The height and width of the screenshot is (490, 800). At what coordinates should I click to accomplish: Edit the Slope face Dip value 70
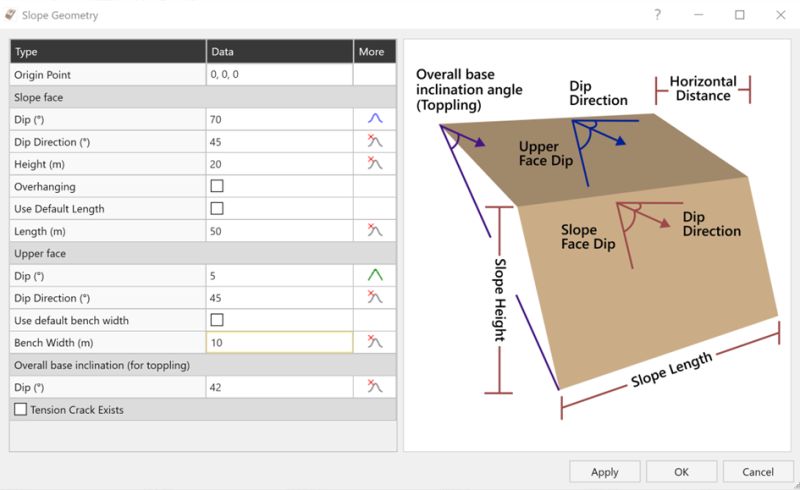pyautogui.click(x=280, y=119)
